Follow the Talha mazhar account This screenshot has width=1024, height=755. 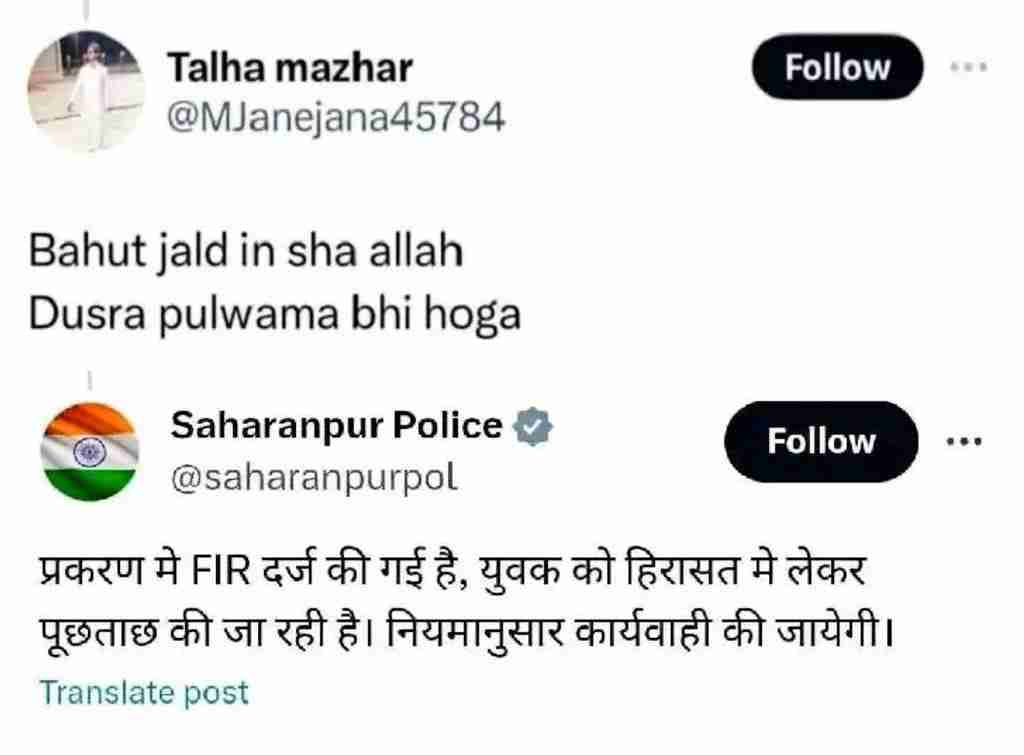[x=837, y=67]
